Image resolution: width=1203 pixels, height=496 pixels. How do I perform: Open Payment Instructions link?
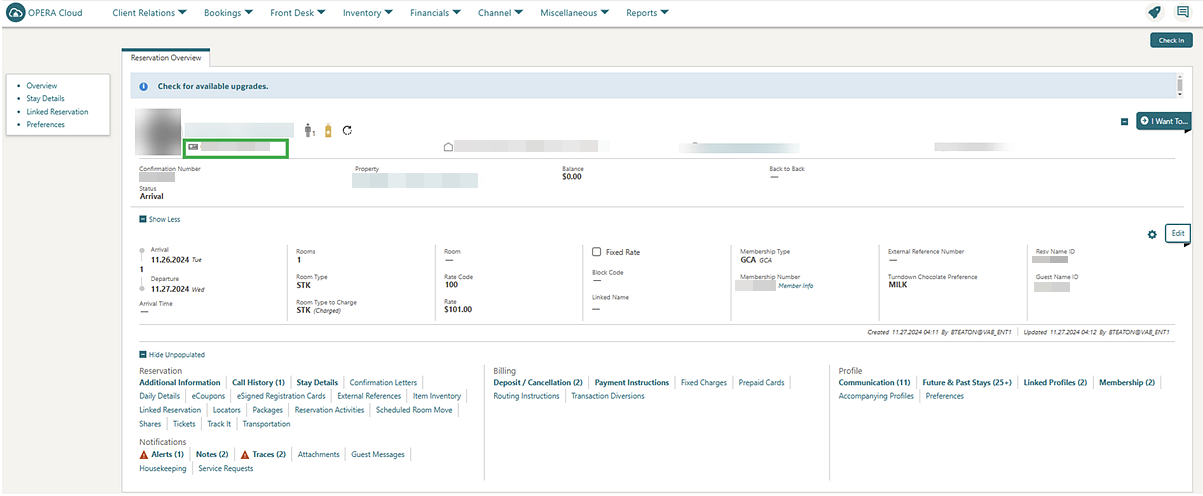click(632, 383)
